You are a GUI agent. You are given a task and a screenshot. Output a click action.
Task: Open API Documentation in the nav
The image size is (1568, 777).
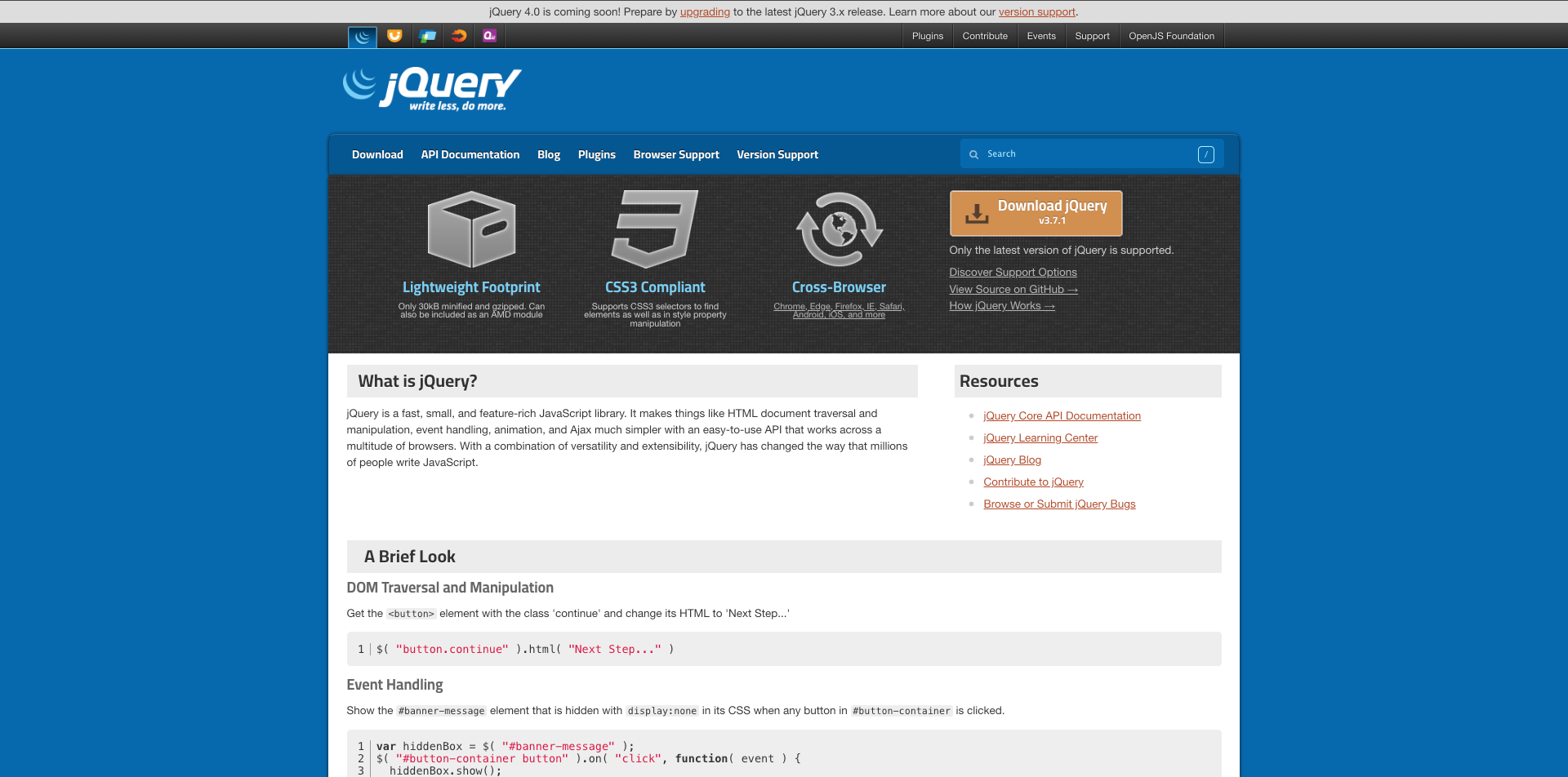(470, 154)
